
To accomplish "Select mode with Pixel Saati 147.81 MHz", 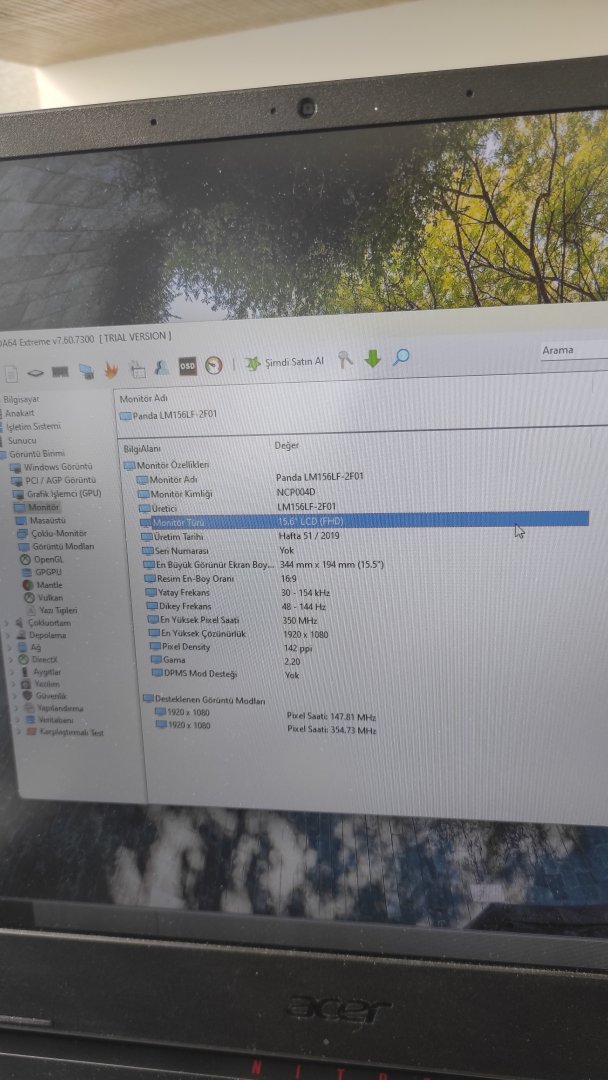I will pyautogui.click(x=267, y=714).
